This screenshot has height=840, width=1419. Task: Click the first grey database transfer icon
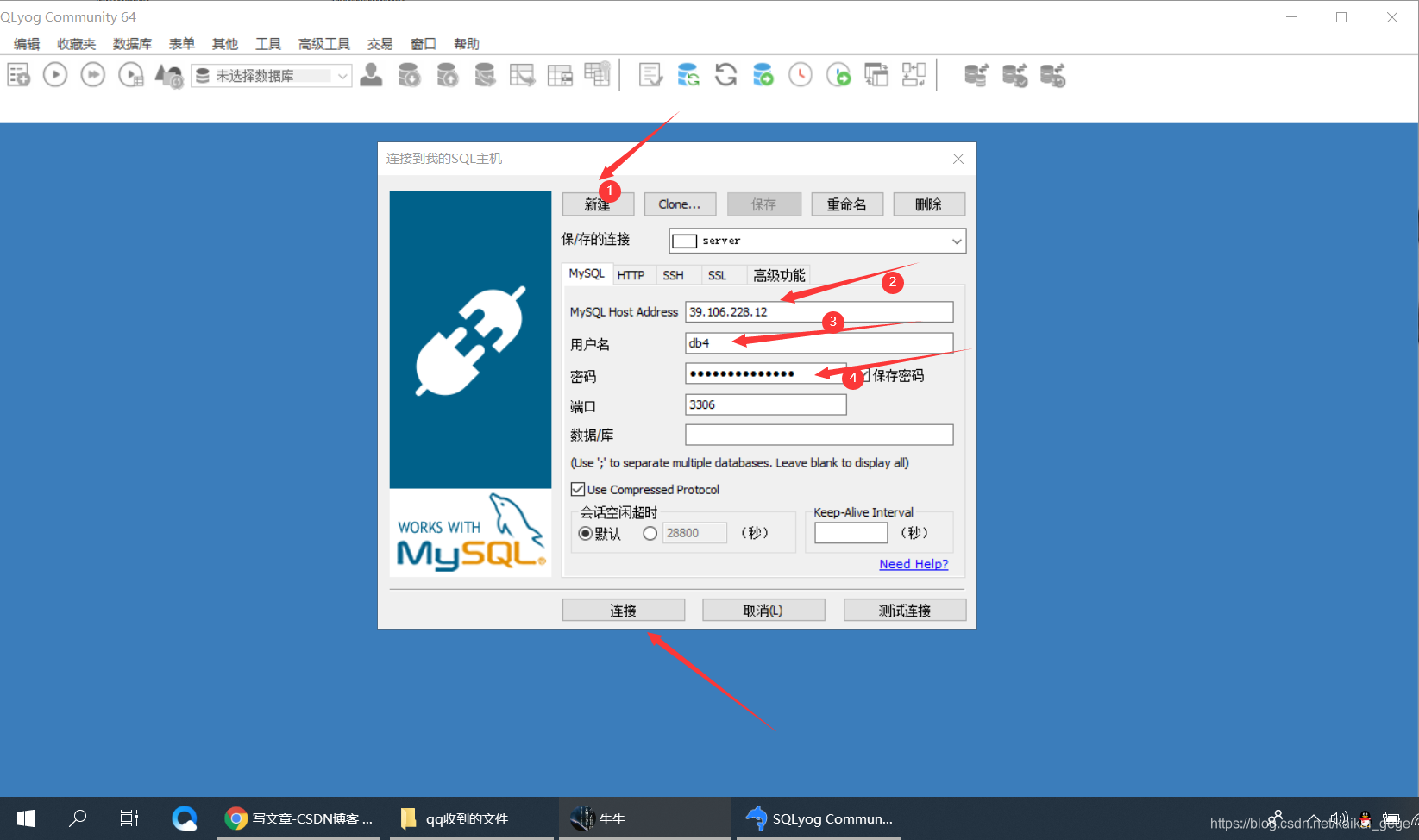pos(976,76)
